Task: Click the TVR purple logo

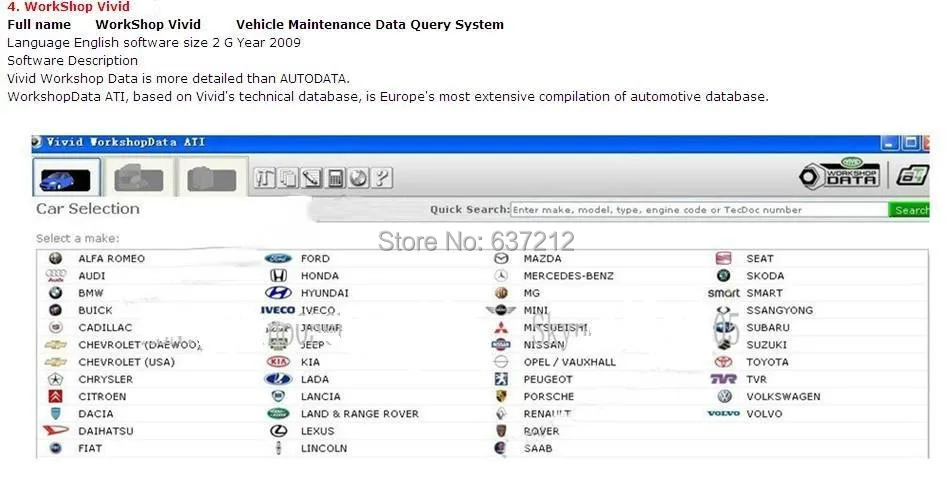Action: coord(724,379)
